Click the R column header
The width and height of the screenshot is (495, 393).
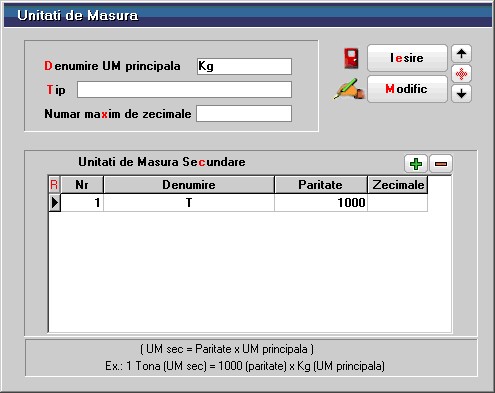click(x=54, y=185)
